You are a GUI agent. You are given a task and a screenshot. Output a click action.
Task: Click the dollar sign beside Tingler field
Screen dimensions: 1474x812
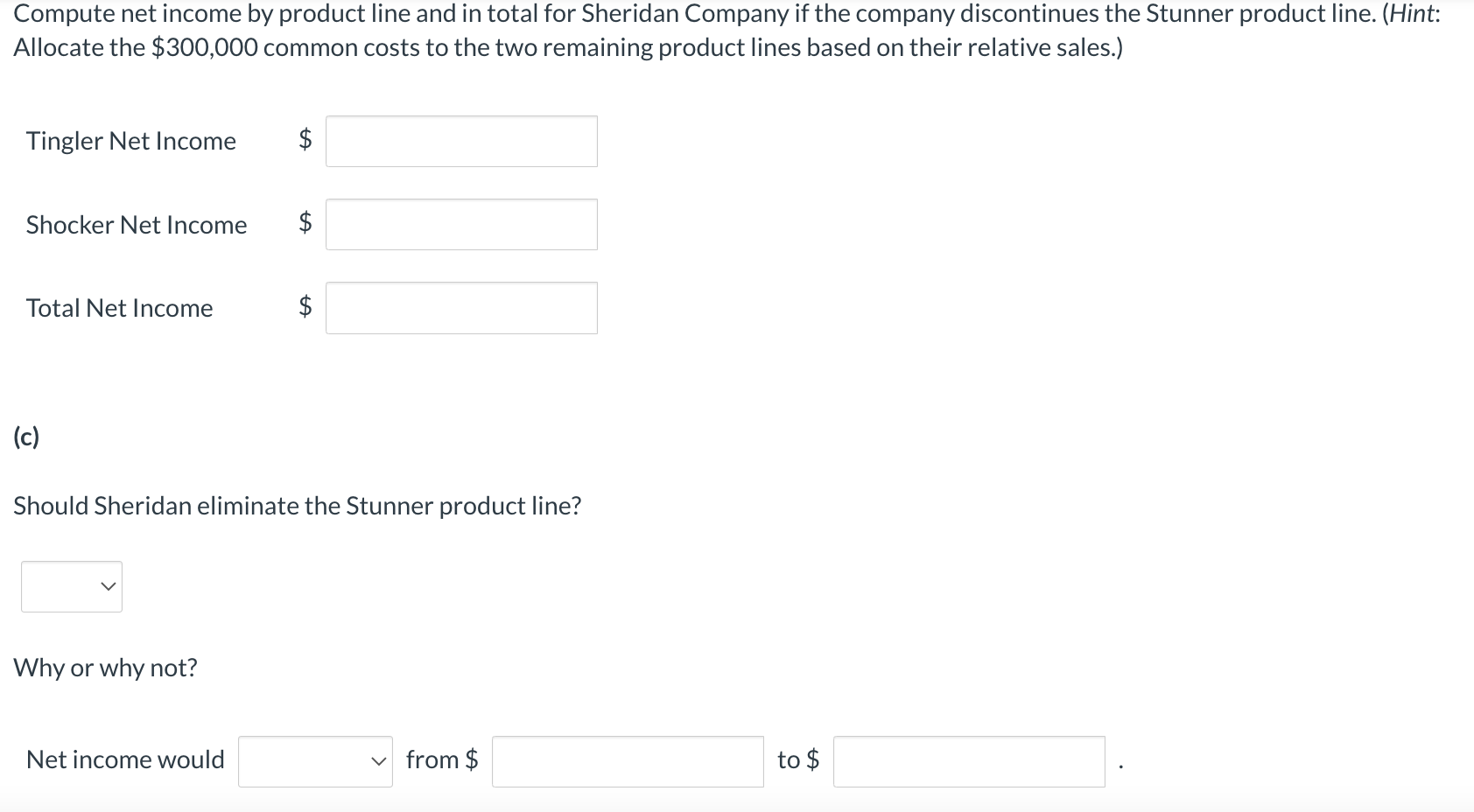(x=305, y=139)
